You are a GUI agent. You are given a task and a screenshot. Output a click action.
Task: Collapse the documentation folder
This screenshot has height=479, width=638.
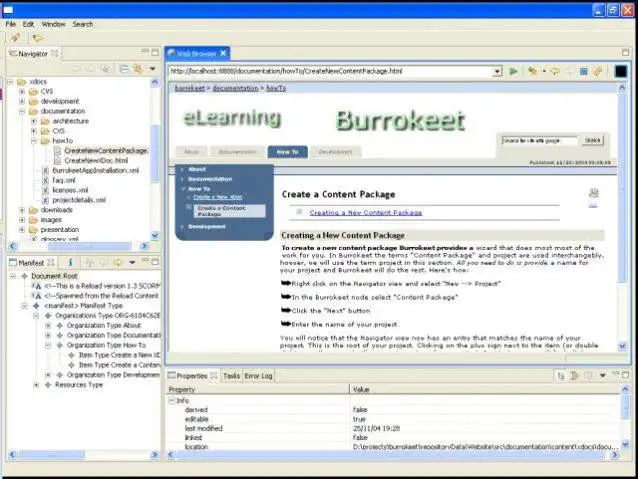pos(22,111)
